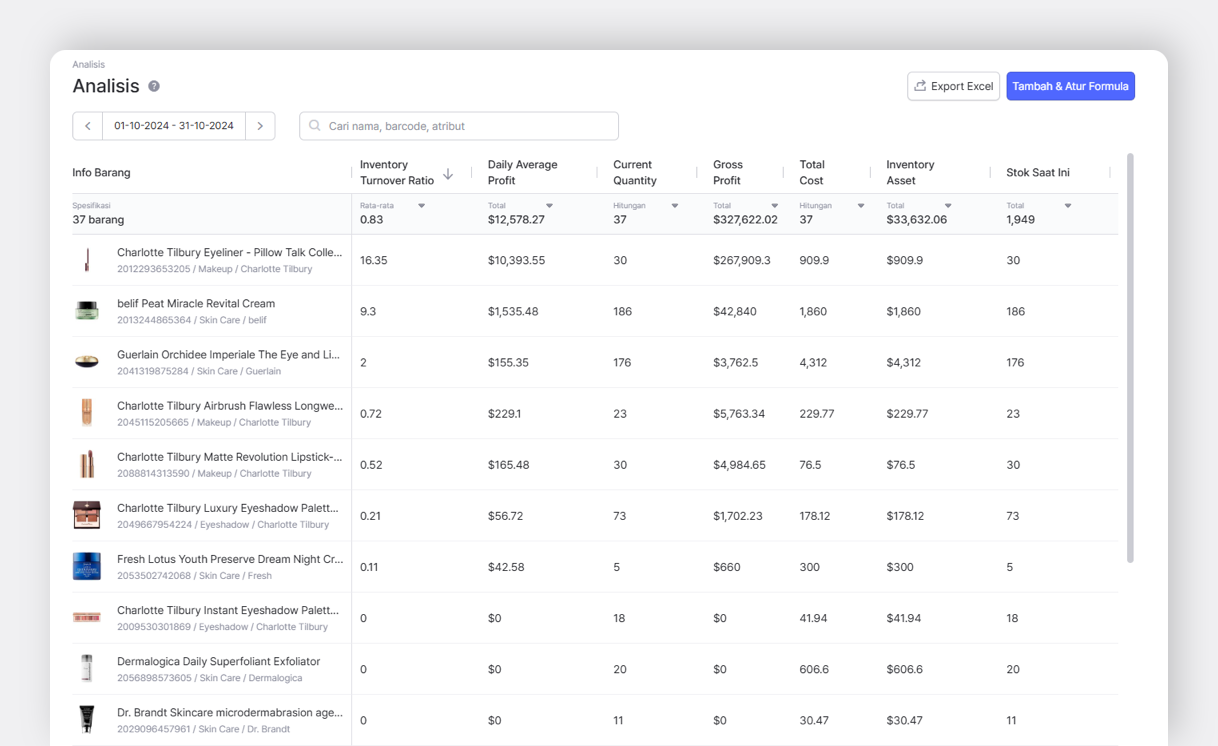Select the Guerlain Orchidee Imperiale row name
This screenshot has height=746, width=1218.
point(229,354)
